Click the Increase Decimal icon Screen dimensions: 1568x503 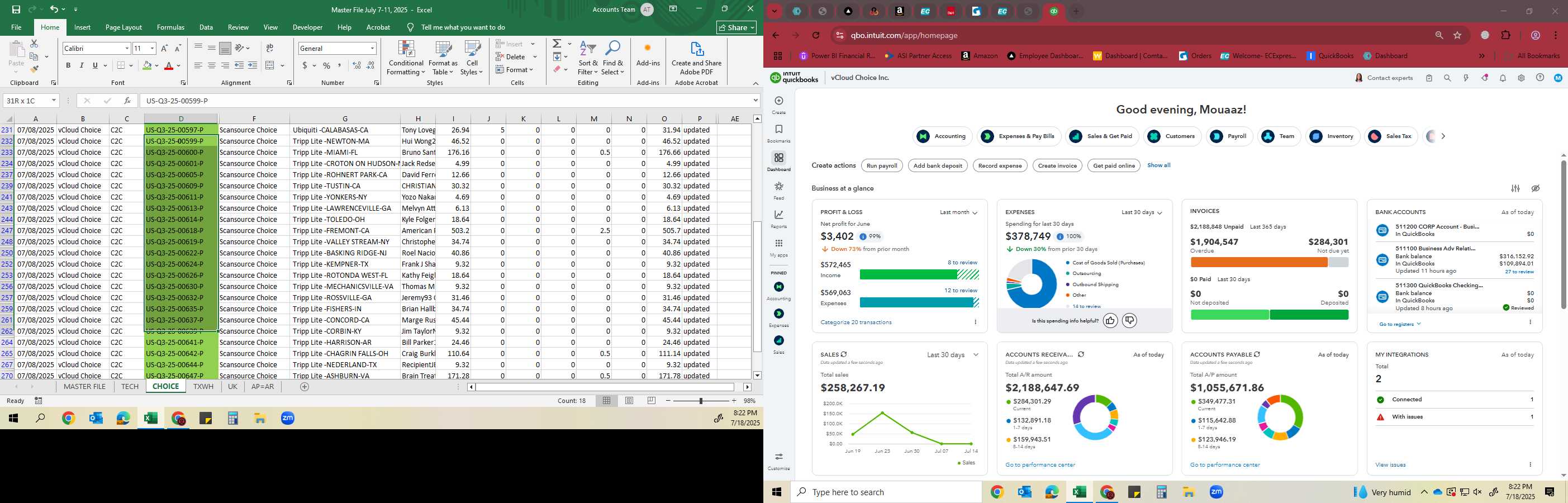point(357,65)
